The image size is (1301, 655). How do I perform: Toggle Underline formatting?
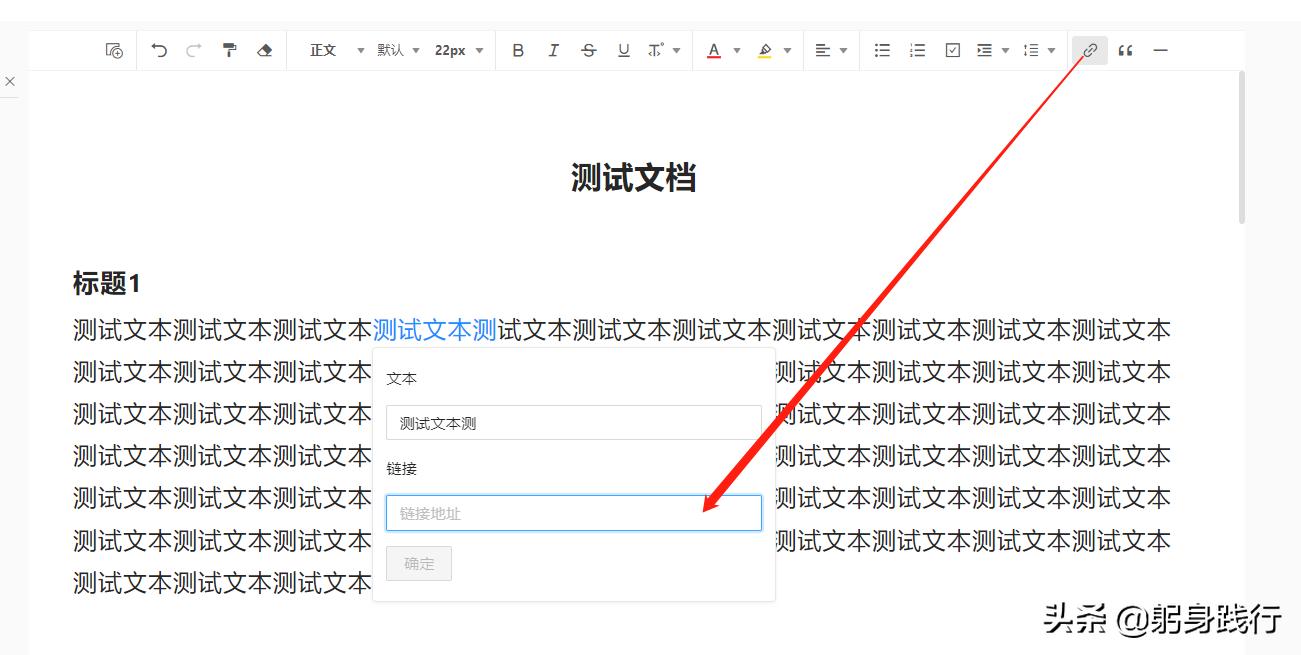[623, 50]
